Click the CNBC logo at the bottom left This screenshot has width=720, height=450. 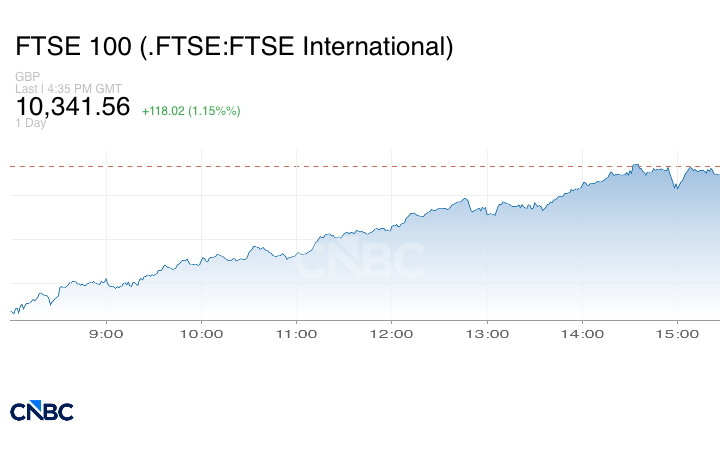pyautogui.click(x=41, y=411)
